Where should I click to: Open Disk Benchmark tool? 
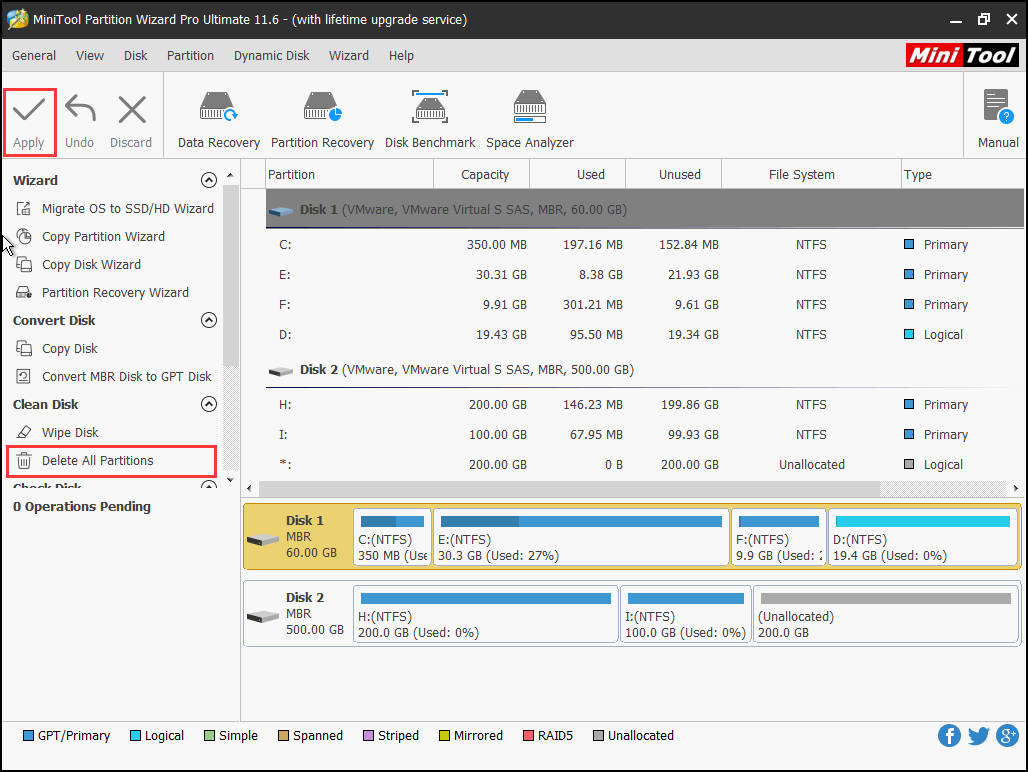[430, 120]
